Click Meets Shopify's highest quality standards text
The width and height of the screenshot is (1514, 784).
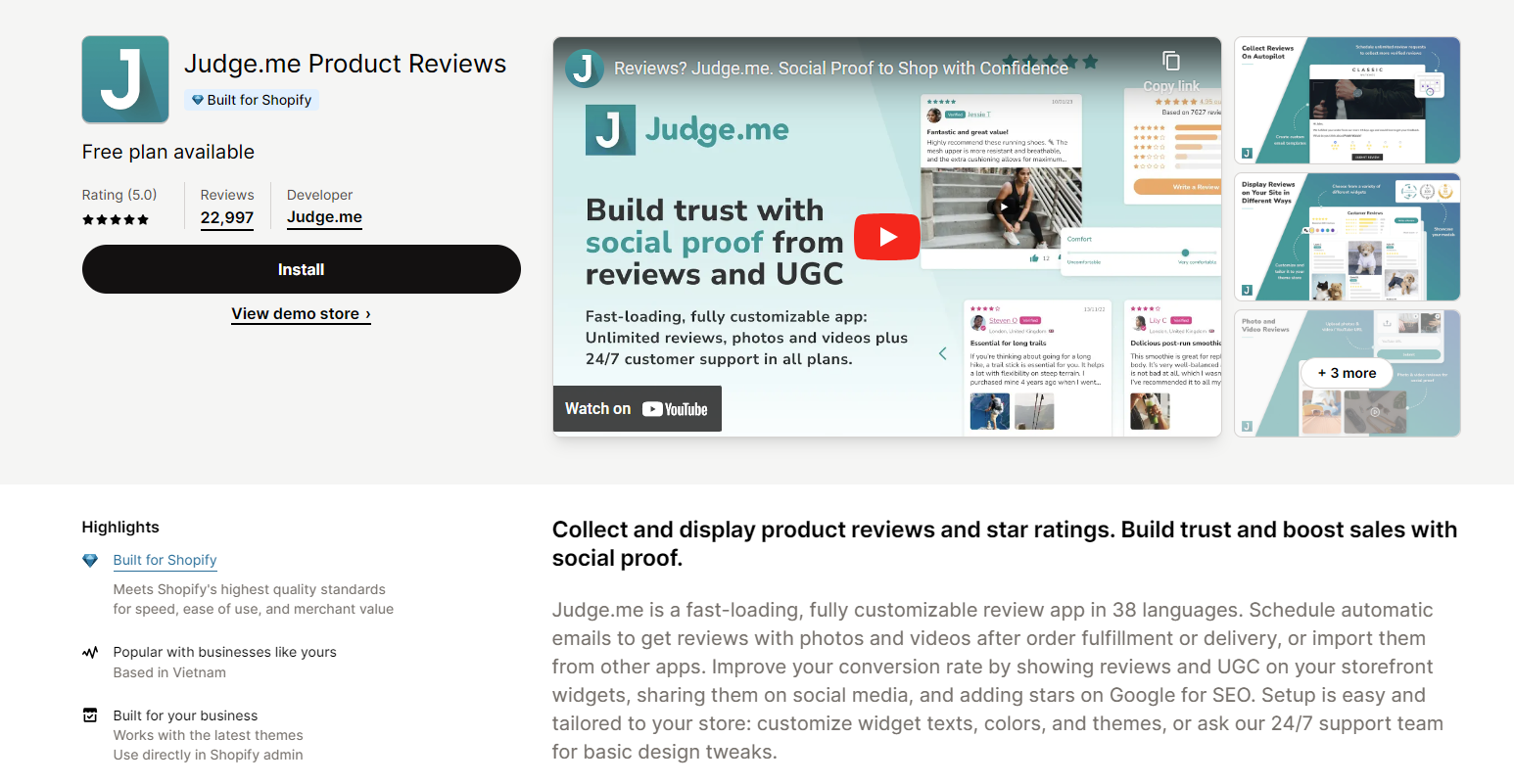coord(253,599)
